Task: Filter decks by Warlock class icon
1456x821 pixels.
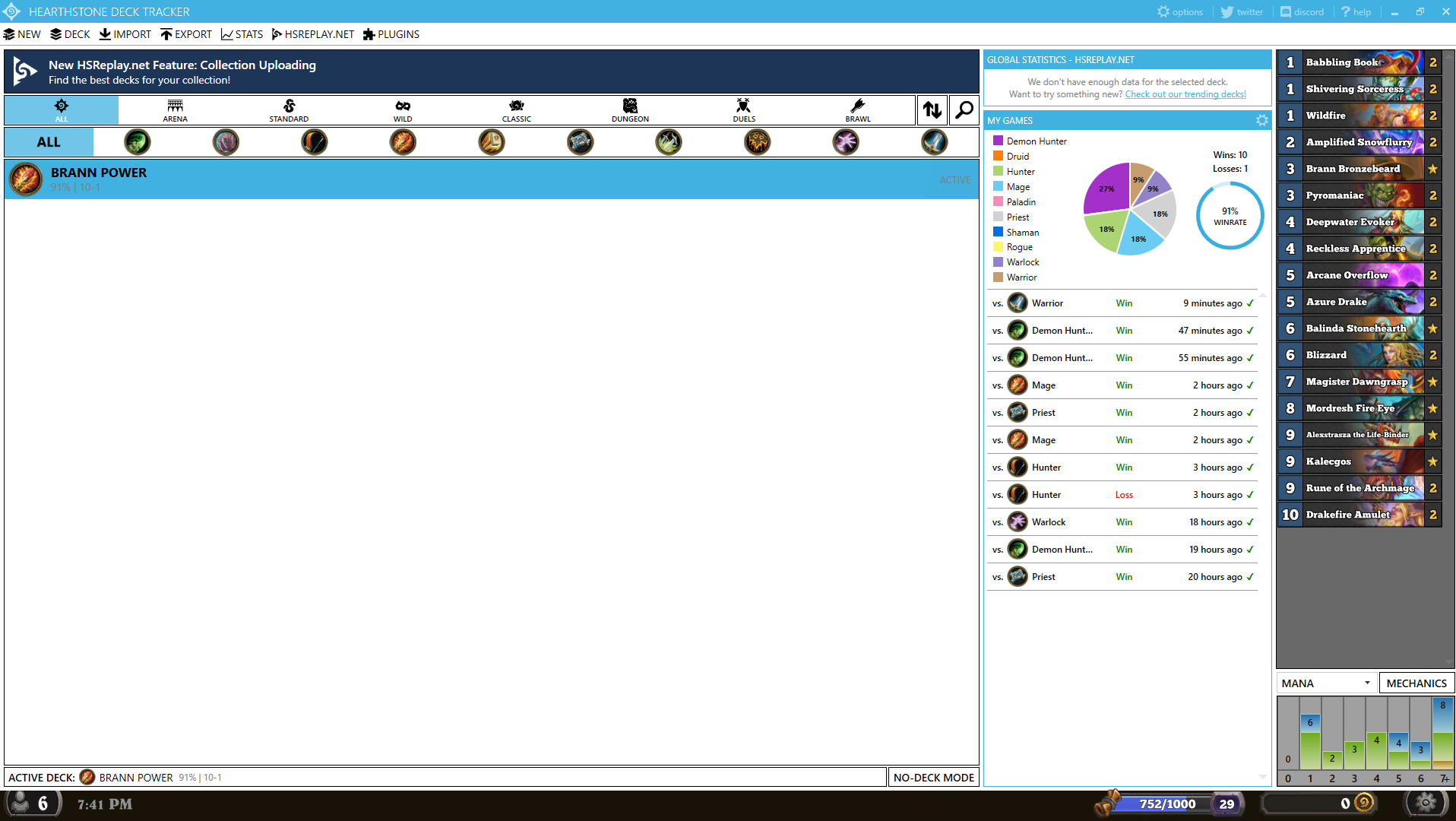Action: click(846, 142)
